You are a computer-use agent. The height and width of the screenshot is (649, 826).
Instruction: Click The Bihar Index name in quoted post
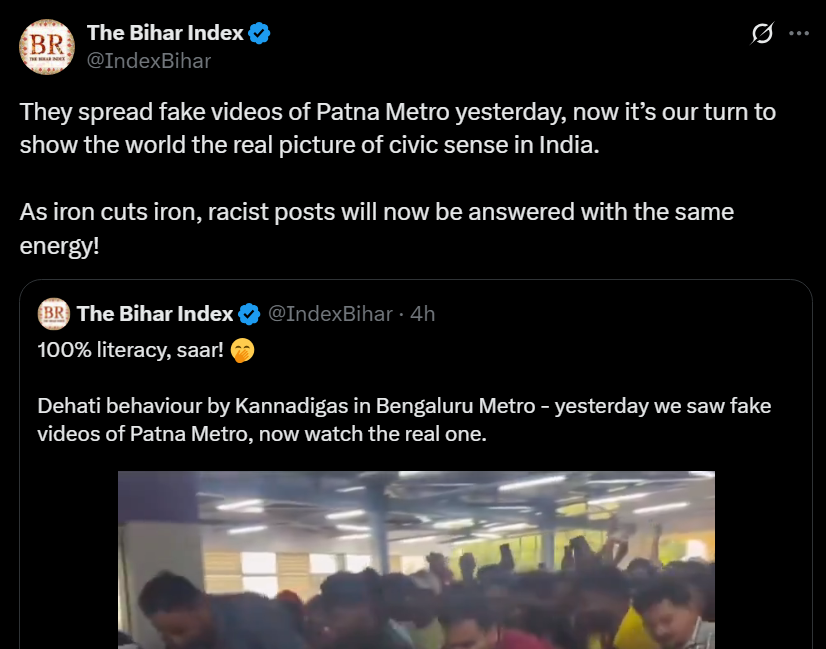point(154,314)
